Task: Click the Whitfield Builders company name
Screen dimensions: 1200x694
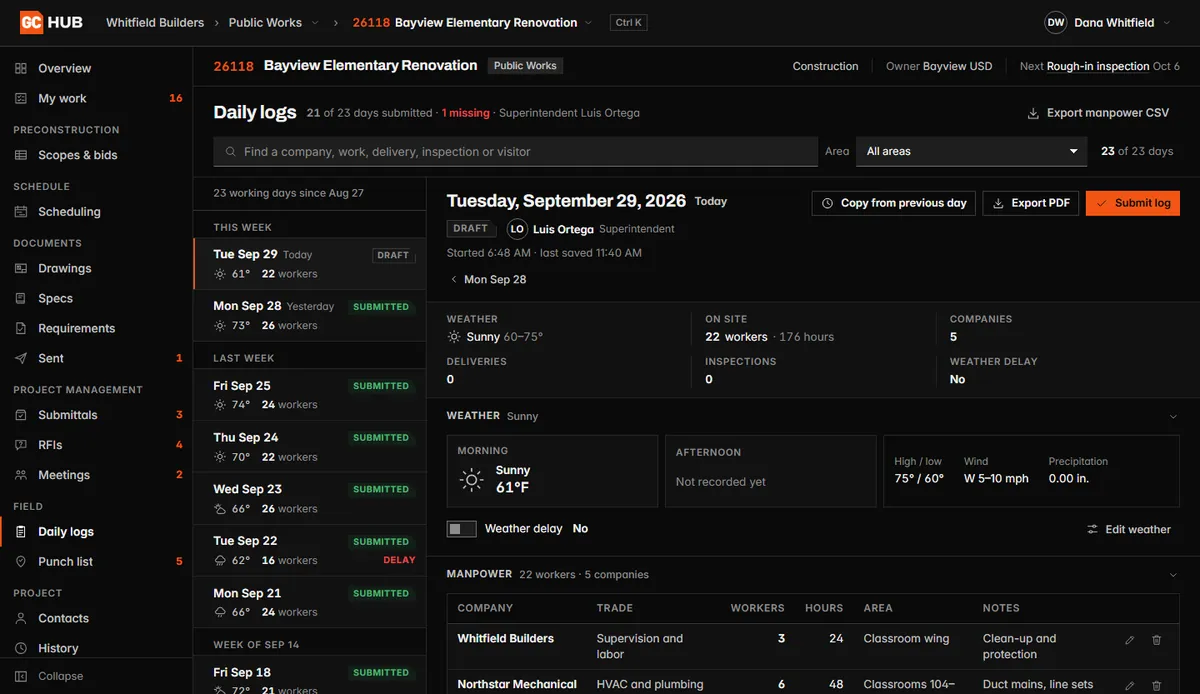Action: click(x=505, y=638)
